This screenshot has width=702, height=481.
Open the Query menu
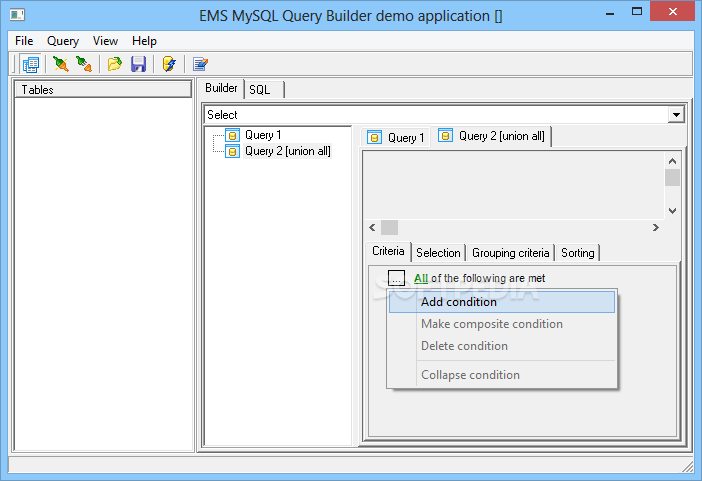click(63, 41)
